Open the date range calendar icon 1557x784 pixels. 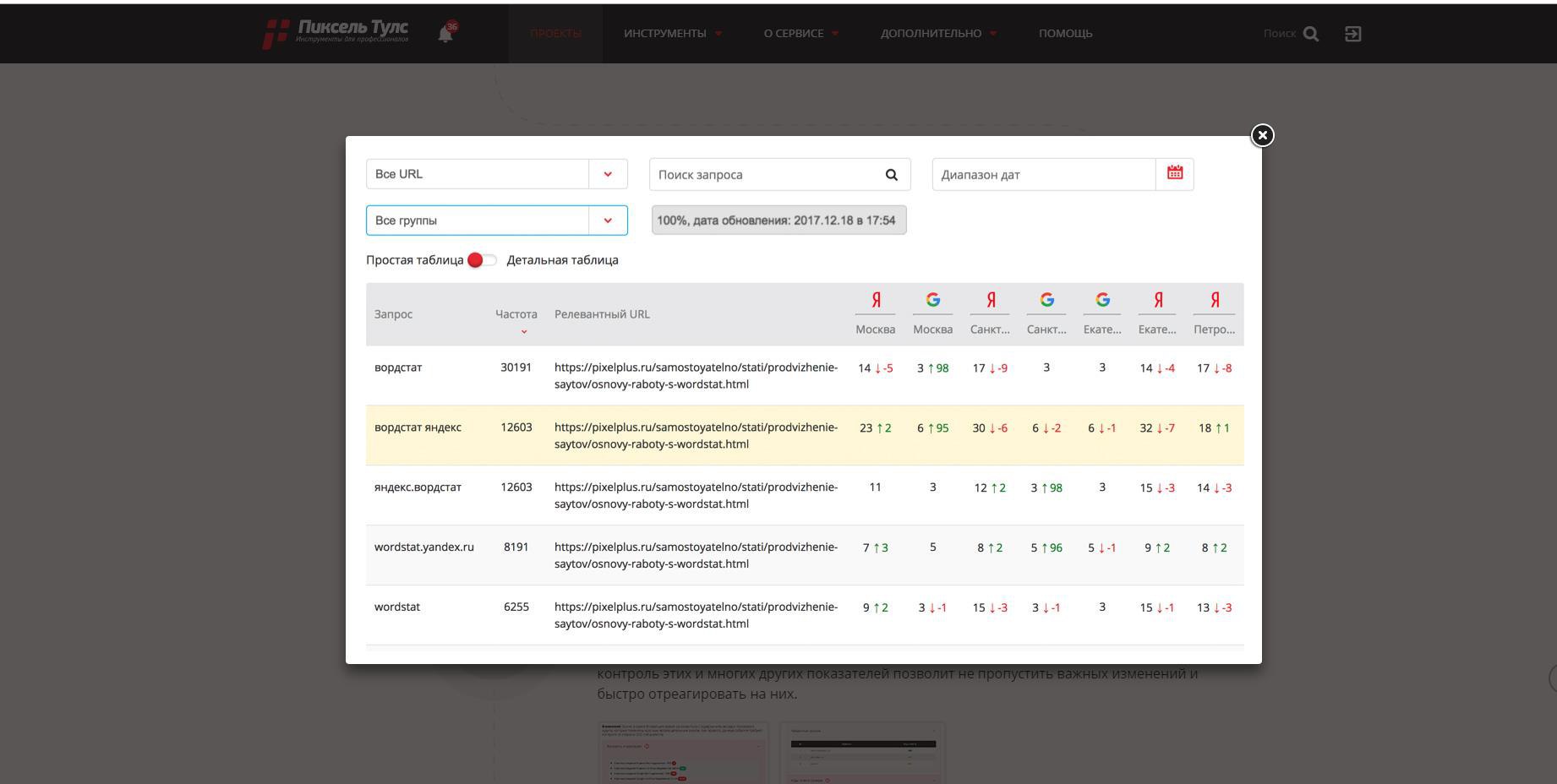1175,173
